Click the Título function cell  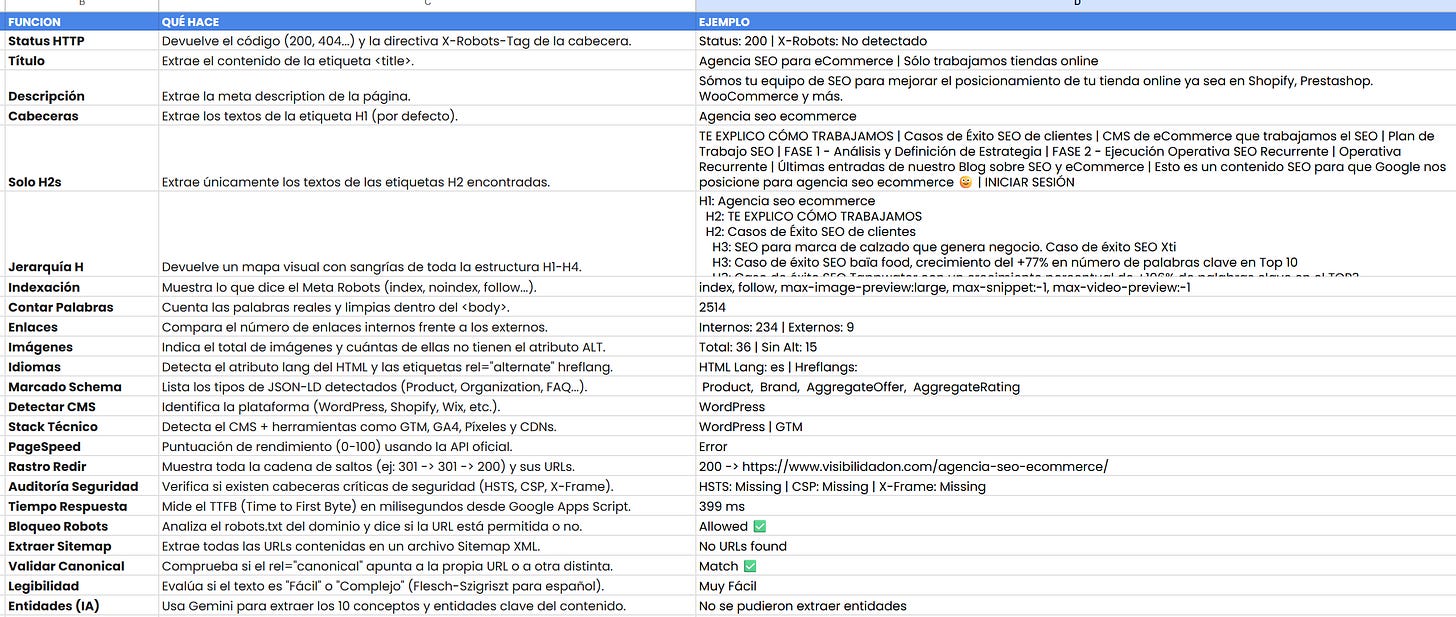point(80,61)
